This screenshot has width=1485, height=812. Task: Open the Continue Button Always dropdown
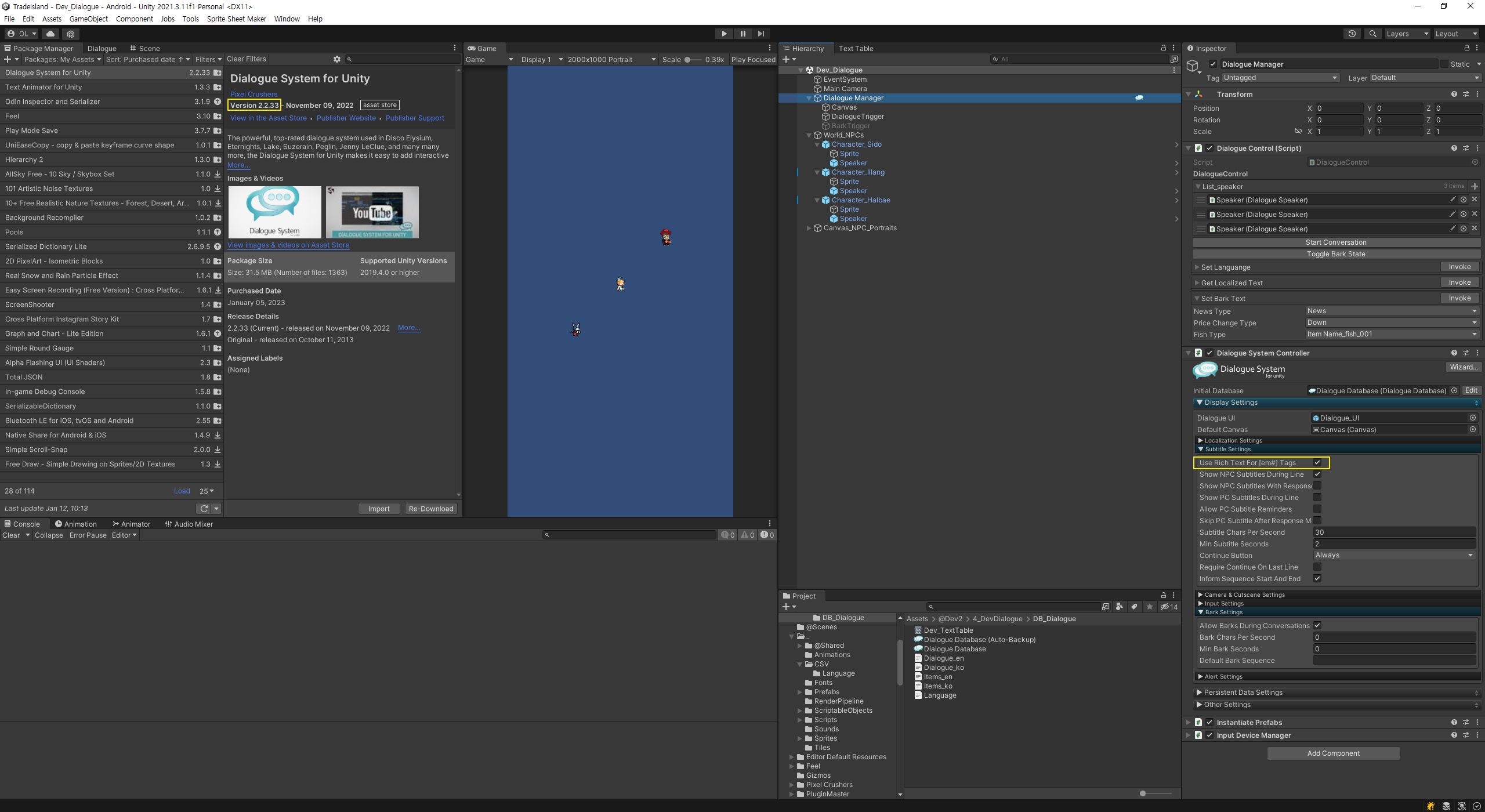coord(1395,555)
